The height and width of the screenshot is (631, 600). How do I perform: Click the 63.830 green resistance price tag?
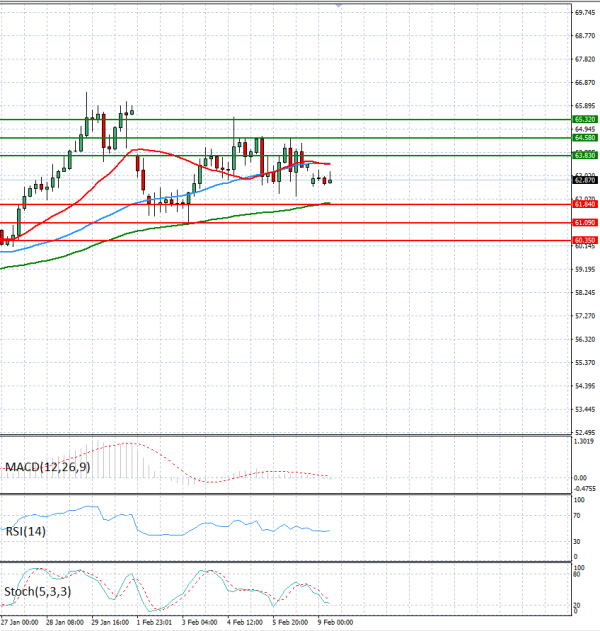coord(585,156)
